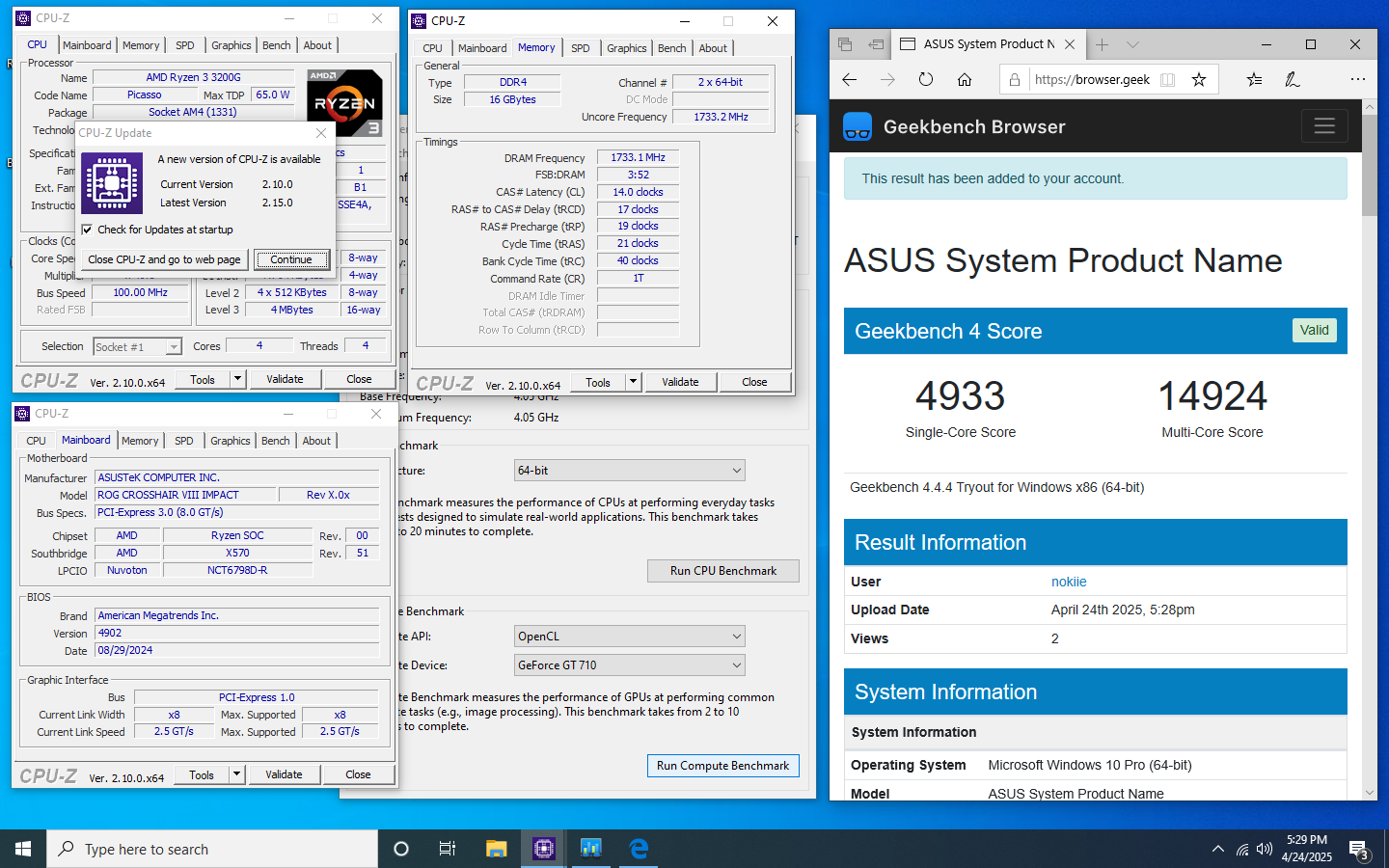This screenshot has height=868, width=1389.
Task: Open Edge favorites hub icon
Action: [1254, 80]
